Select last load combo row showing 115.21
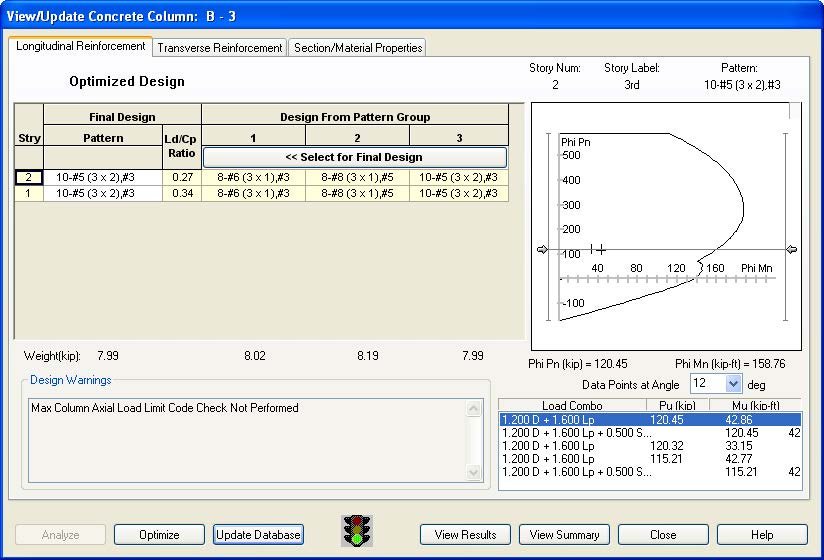 650,472
